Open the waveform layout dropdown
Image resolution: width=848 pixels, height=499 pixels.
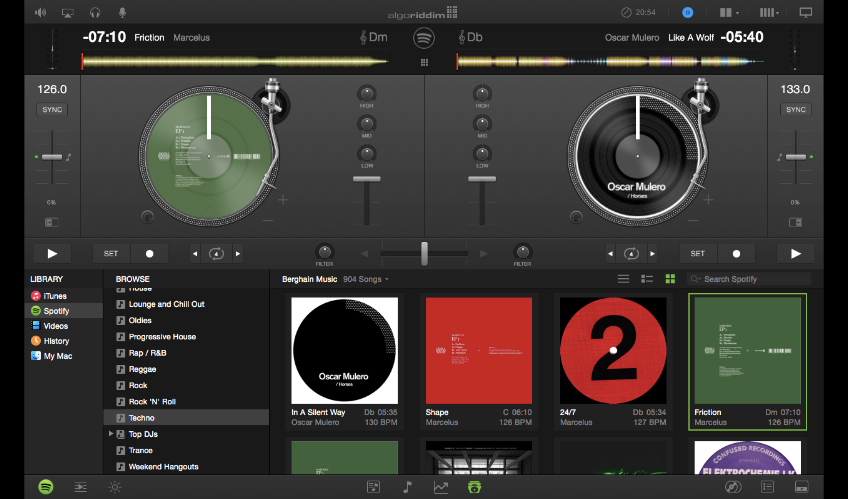pos(769,12)
